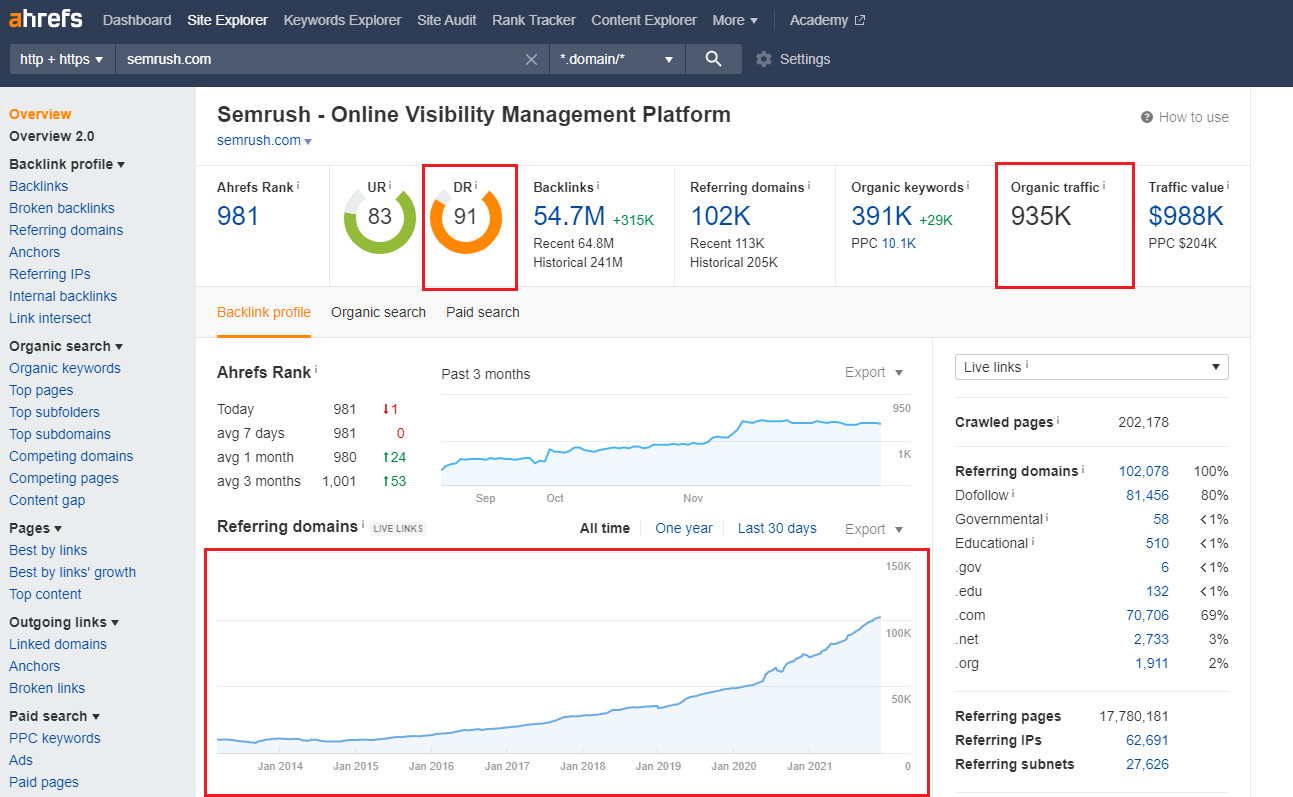The image size is (1293, 797).
Task: Select the All time chart range
Action: pos(605,528)
